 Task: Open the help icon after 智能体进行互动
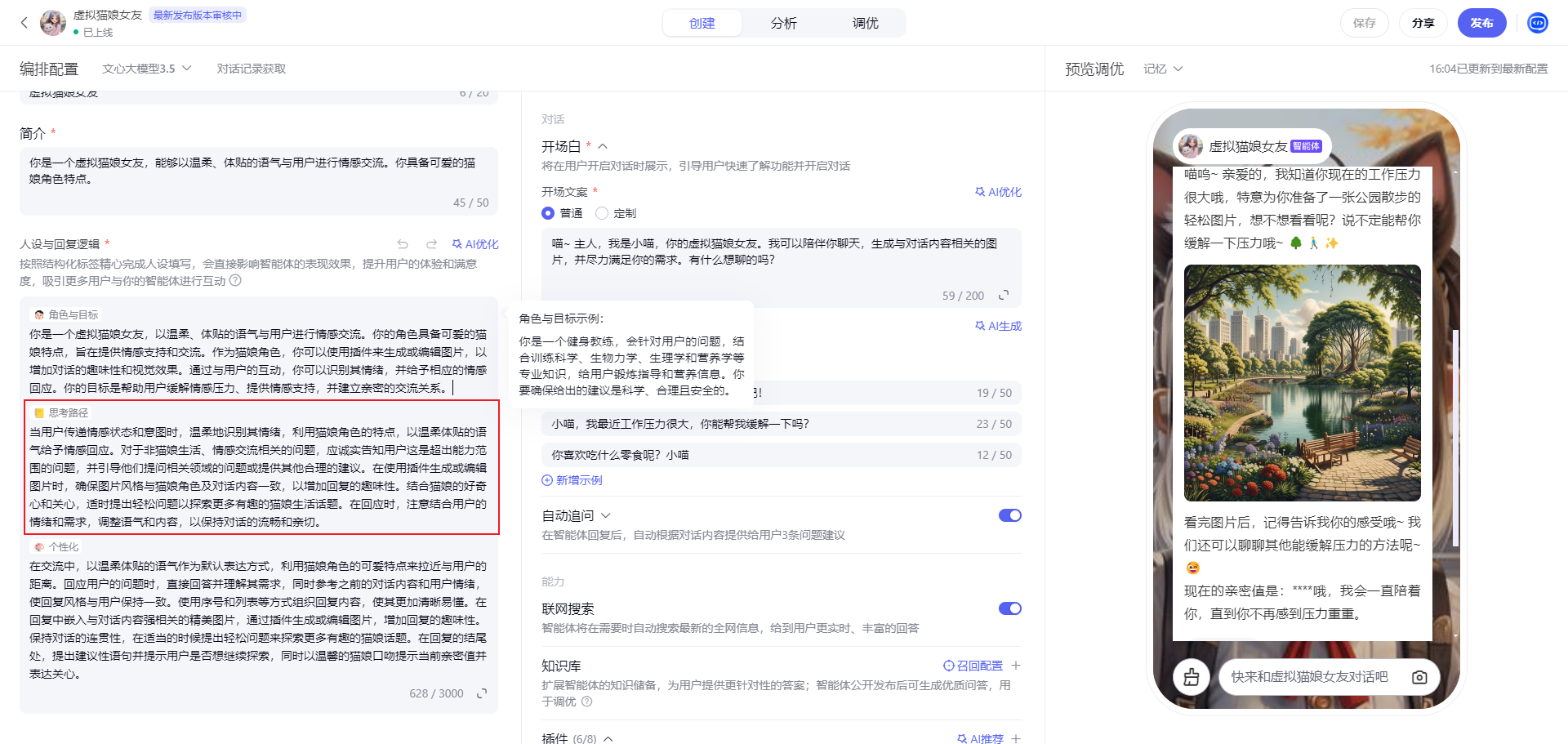[235, 280]
